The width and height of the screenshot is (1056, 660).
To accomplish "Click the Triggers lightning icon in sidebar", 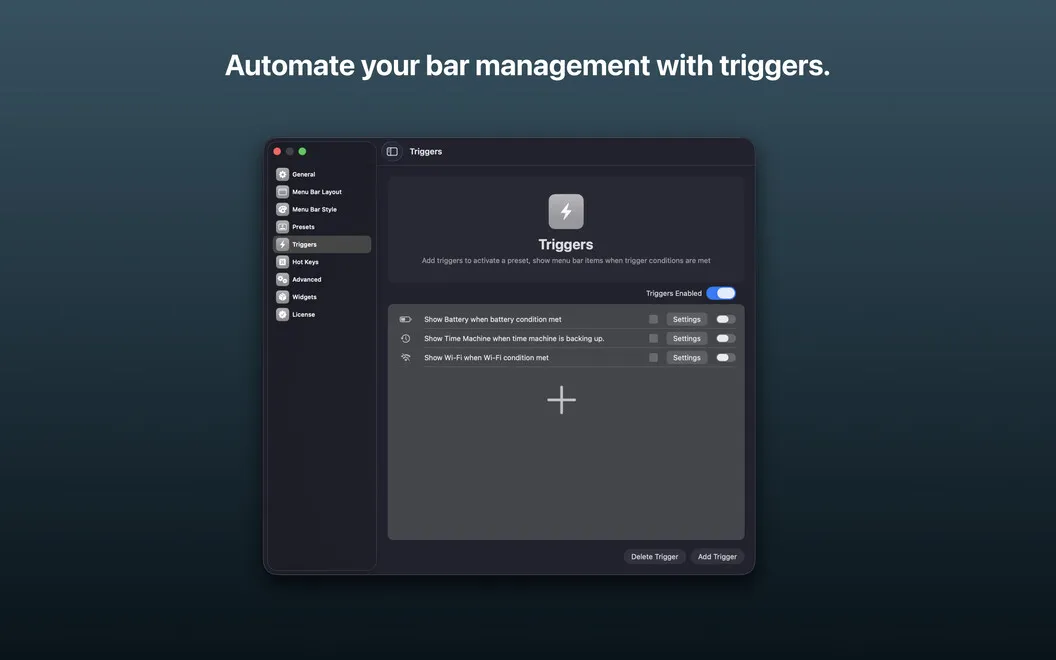I will 282,244.
